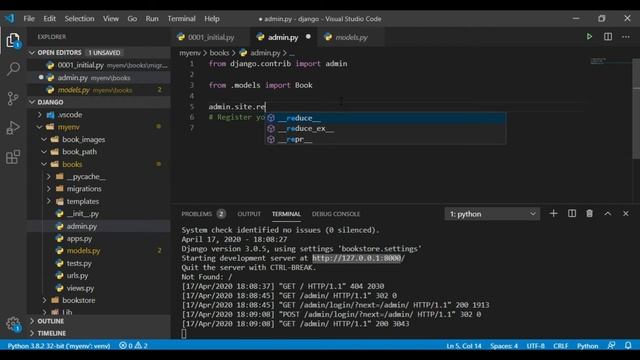The image size is (640, 360).
Task: Open the Manage gear icon
Action: (x=13, y=324)
